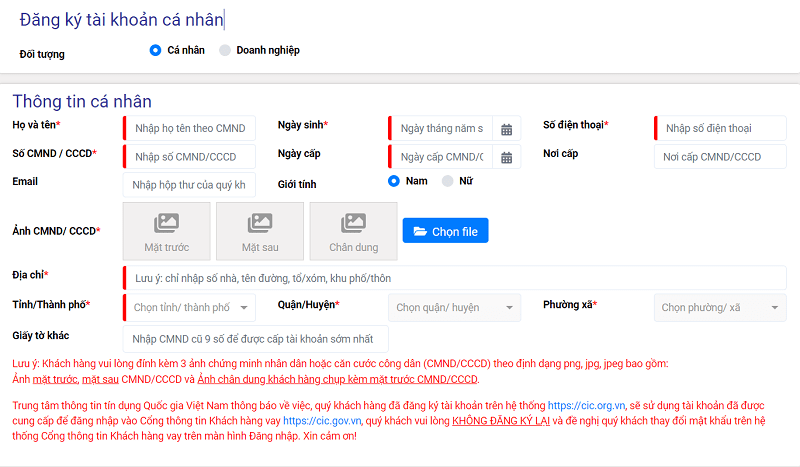
Task: Open the https://cic.gov.vn link
Action: click(x=319, y=422)
